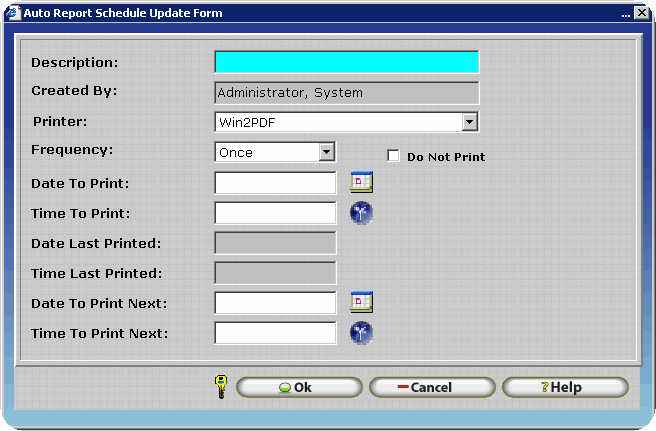Expand the Printer dropdown list

(470, 122)
